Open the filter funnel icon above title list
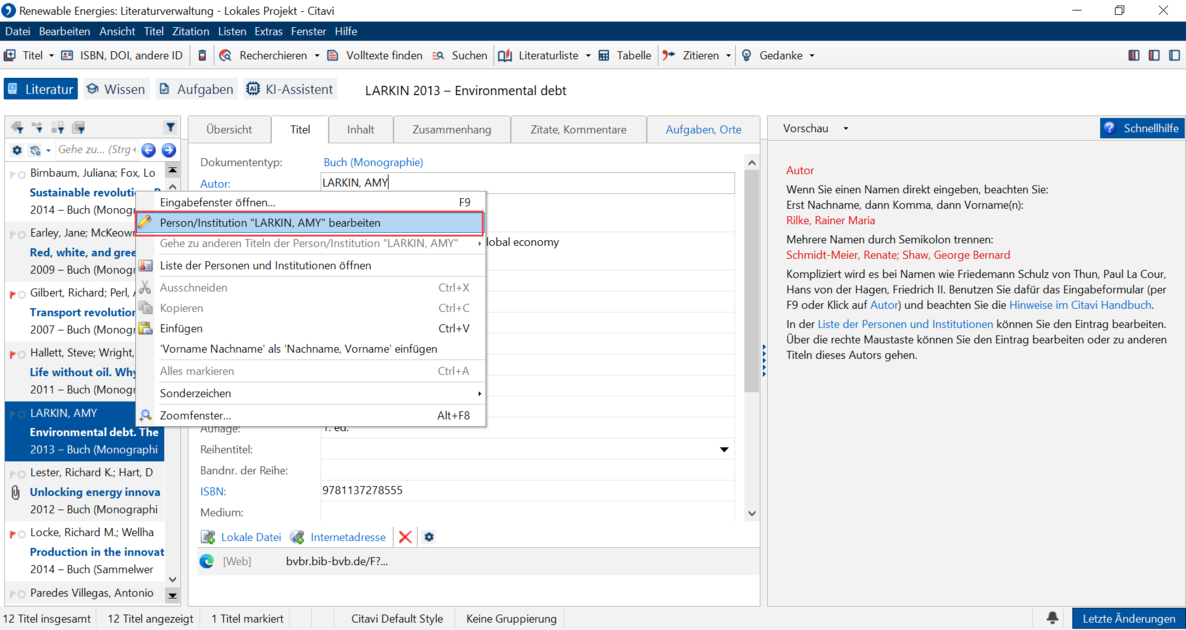Screen dimensions: 1186x630 coord(170,127)
